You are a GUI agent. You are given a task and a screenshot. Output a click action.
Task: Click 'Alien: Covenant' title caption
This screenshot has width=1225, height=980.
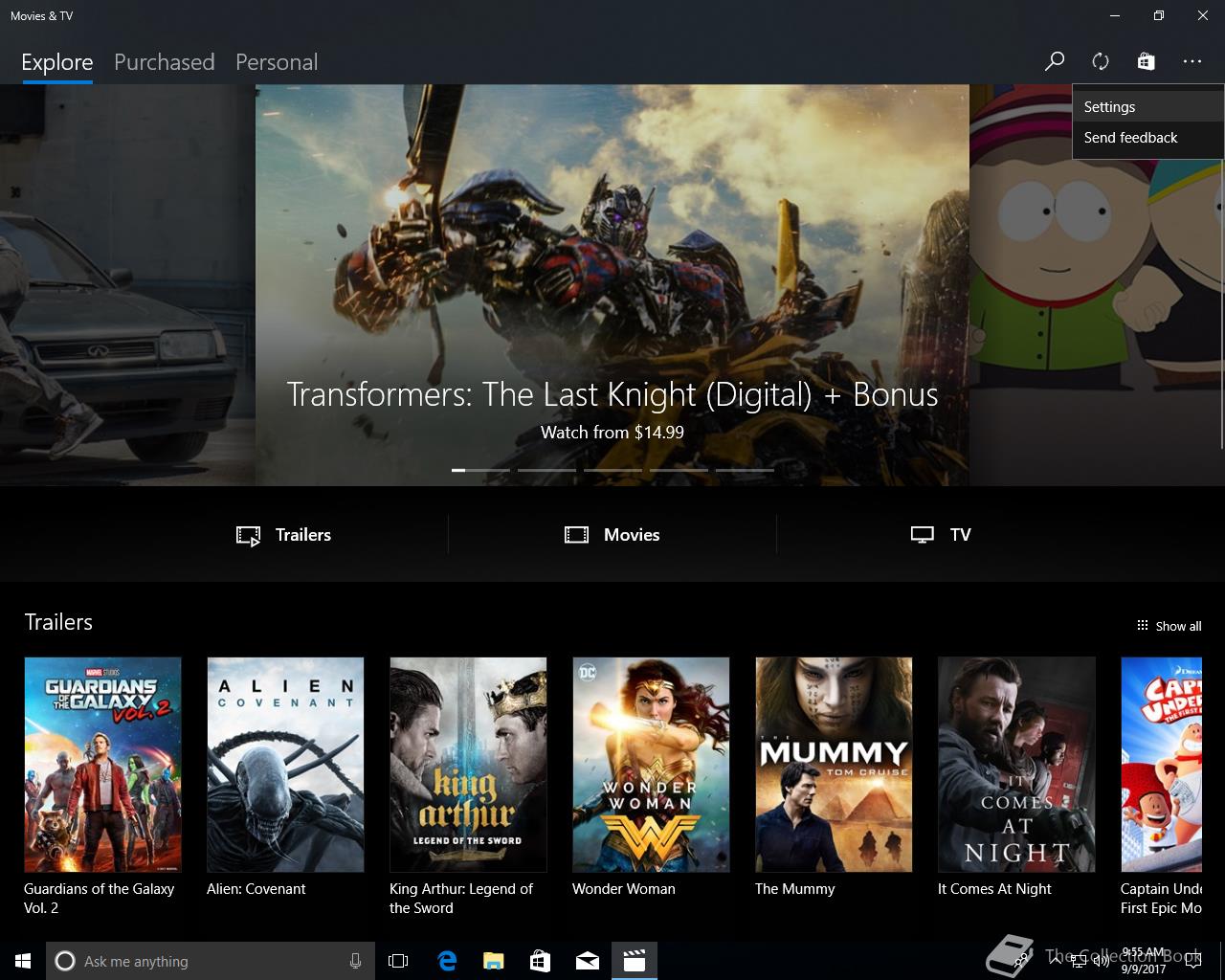256,889
